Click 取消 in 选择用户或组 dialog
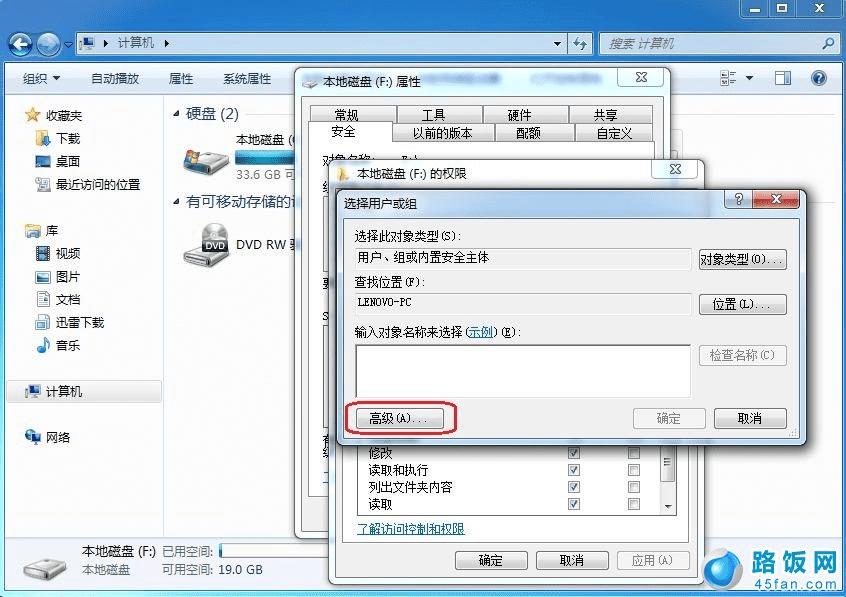The width and height of the screenshot is (846, 597). tap(750, 418)
